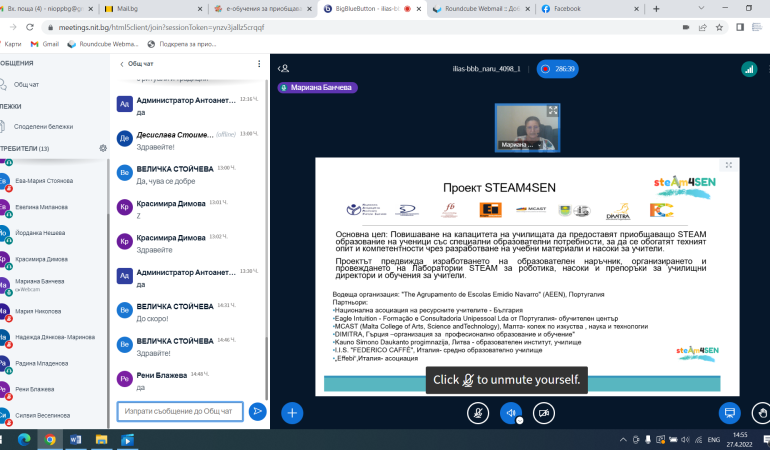The height and width of the screenshot is (450, 770).
Task: Turn on webcam sharing
Action: tap(545, 412)
